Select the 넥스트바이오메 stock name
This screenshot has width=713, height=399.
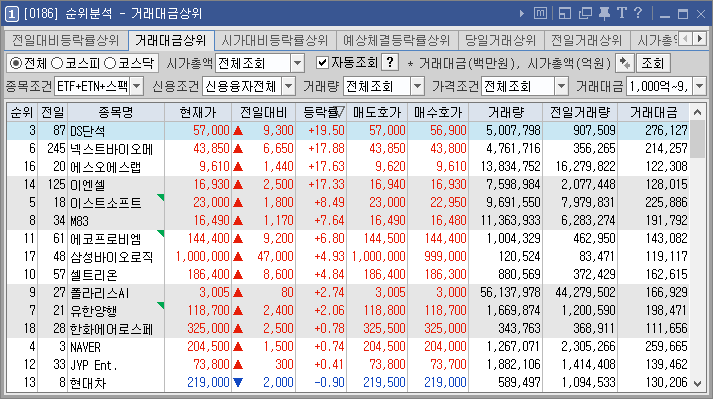[x=111, y=149]
